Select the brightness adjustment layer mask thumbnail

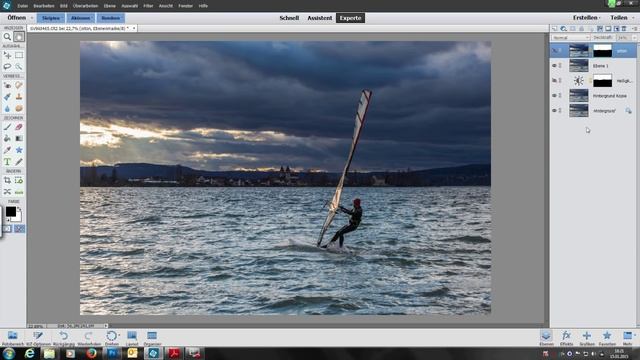[602, 80]
